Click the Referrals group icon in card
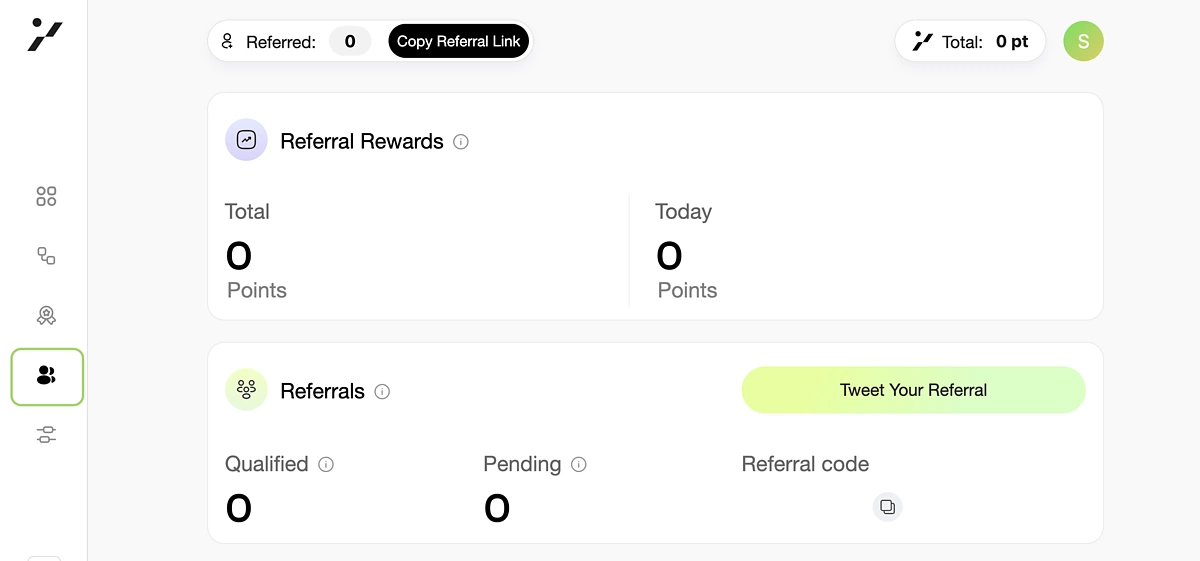 coord(246,390)
